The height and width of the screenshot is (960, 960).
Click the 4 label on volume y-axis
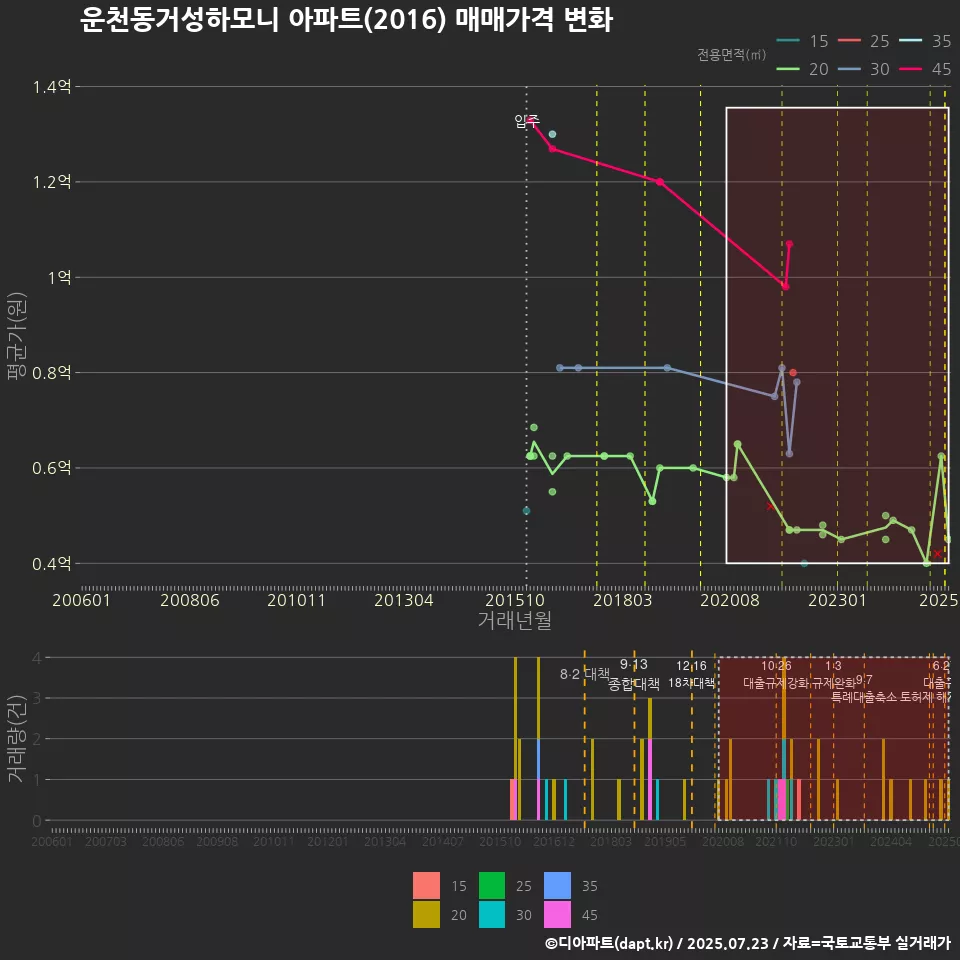pos(37,658)
